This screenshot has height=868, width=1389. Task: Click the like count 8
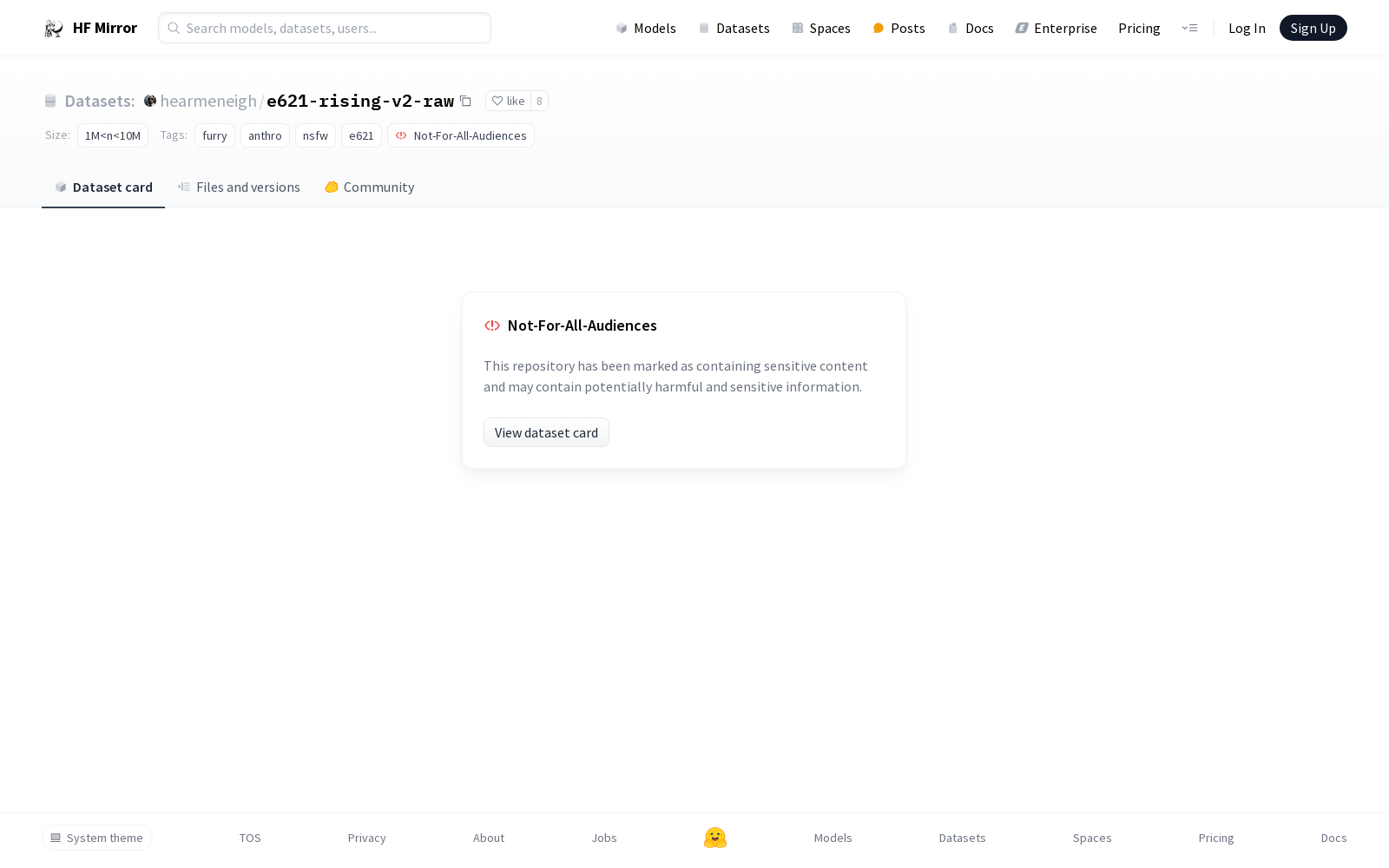(539, 101)
